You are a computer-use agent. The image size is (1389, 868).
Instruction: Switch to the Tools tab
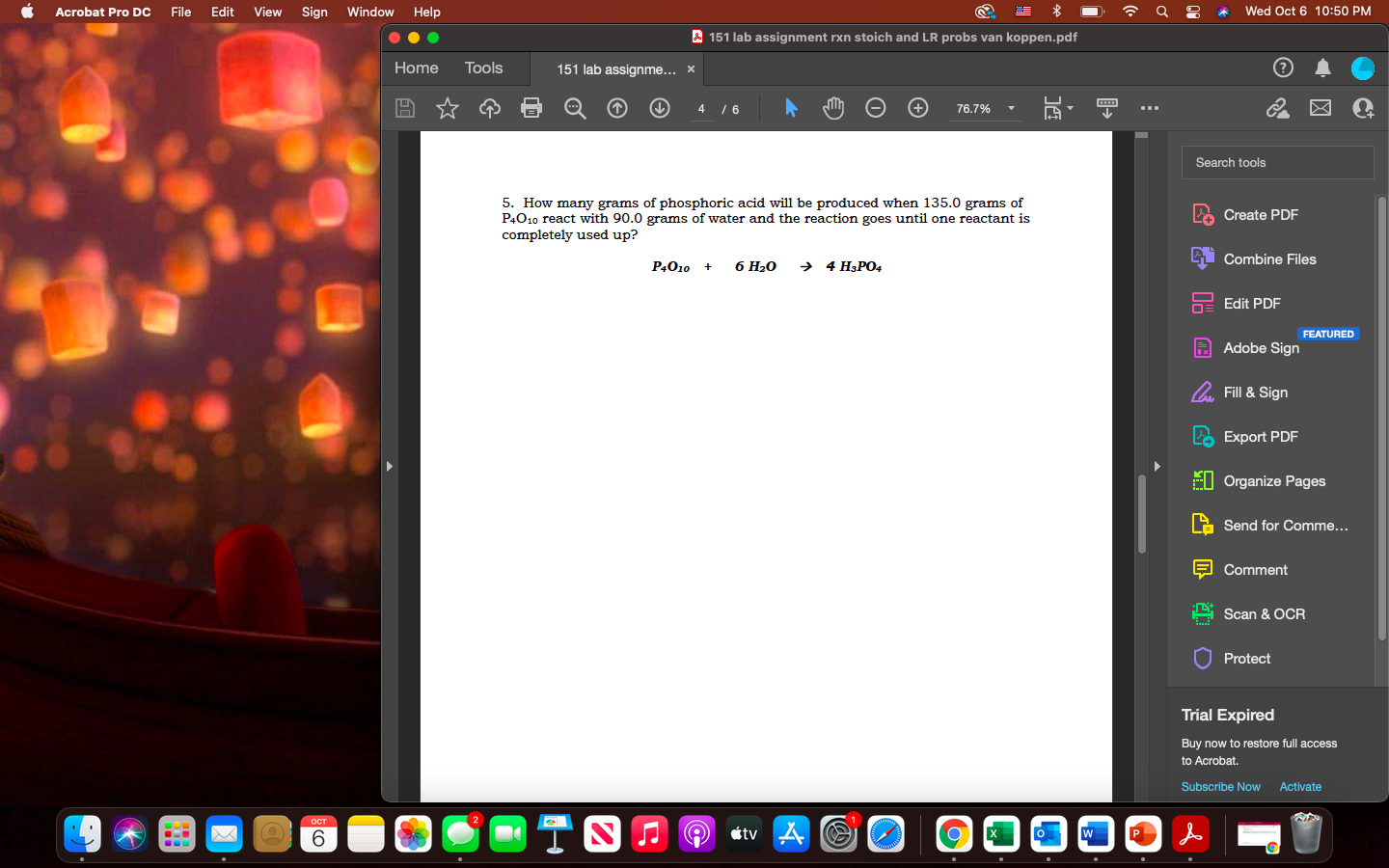(483, 68)
